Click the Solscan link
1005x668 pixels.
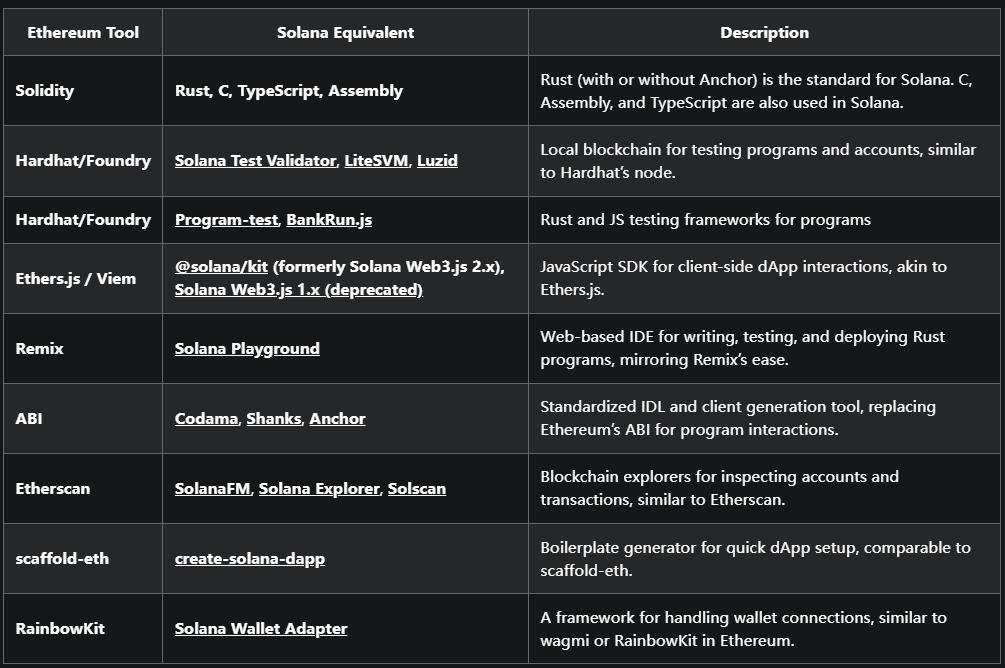(x=416, y=488)
